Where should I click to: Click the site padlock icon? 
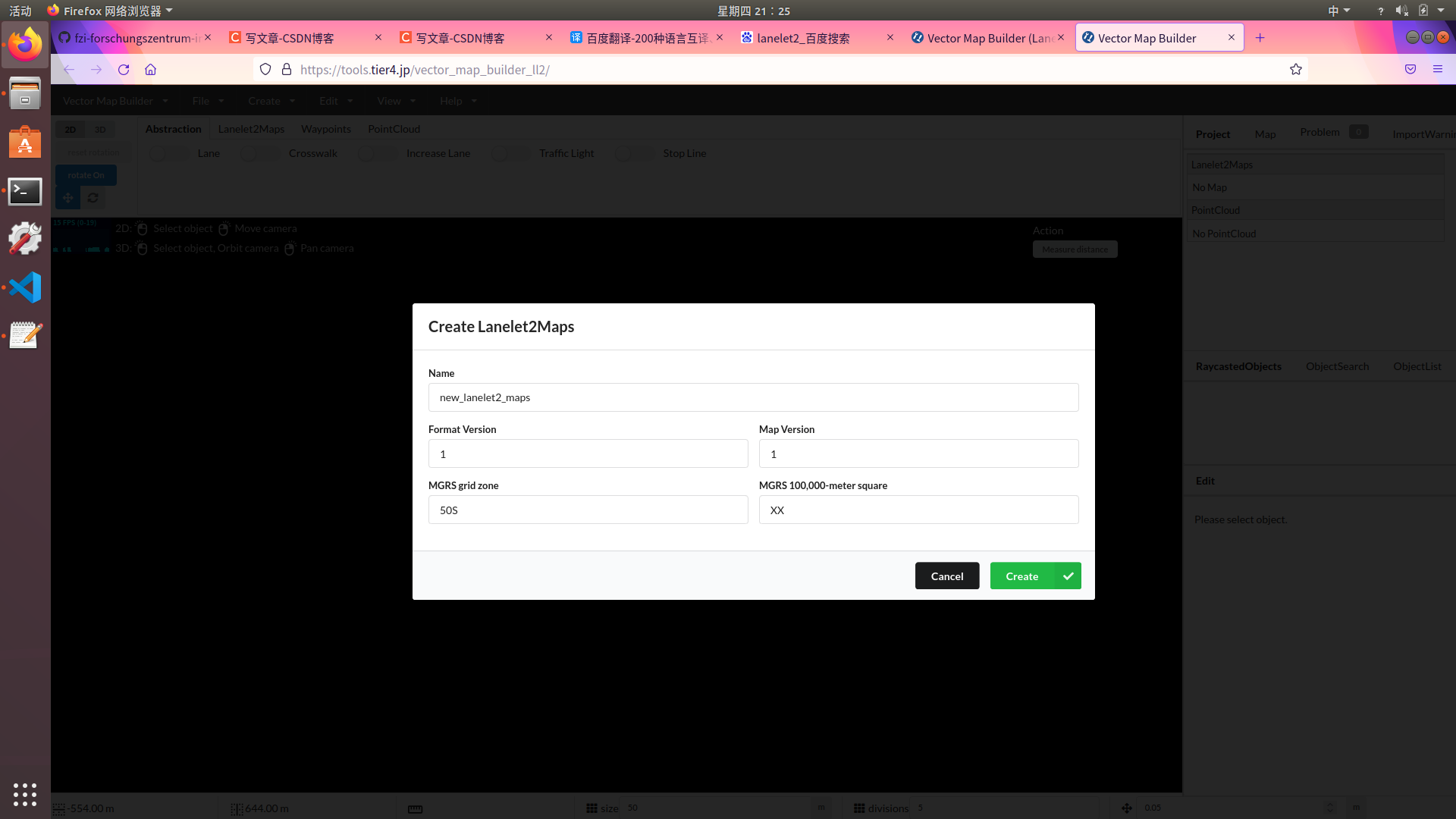click(x=287, y=70)
